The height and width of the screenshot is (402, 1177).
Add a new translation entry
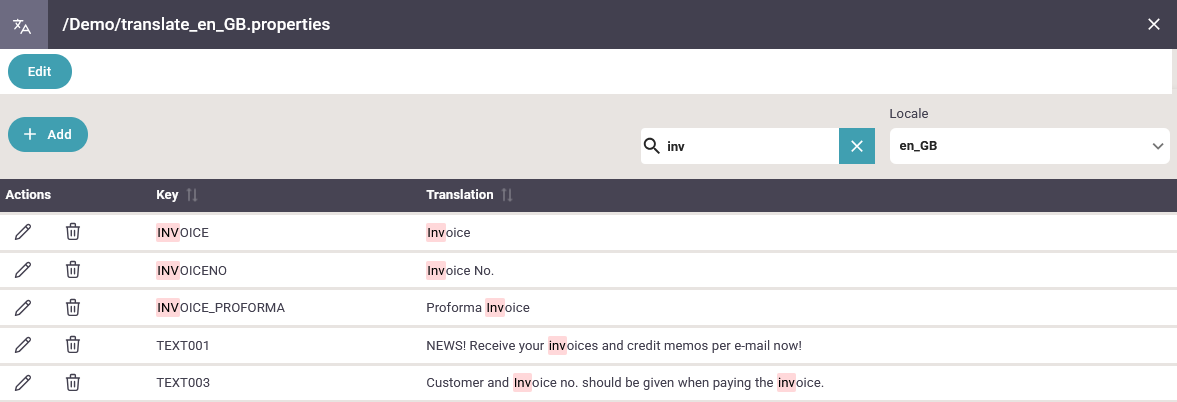click(x=48, y=134)
